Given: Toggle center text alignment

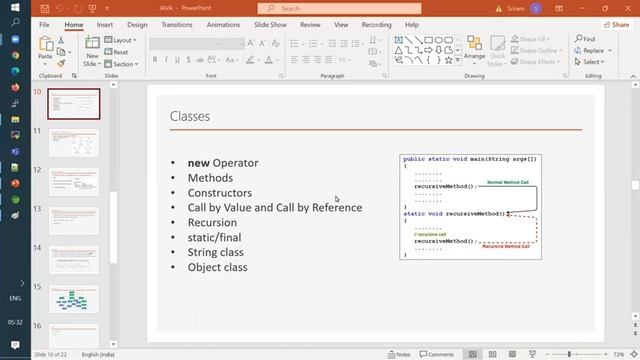Looking at the screenshot, I should [306, 60].
